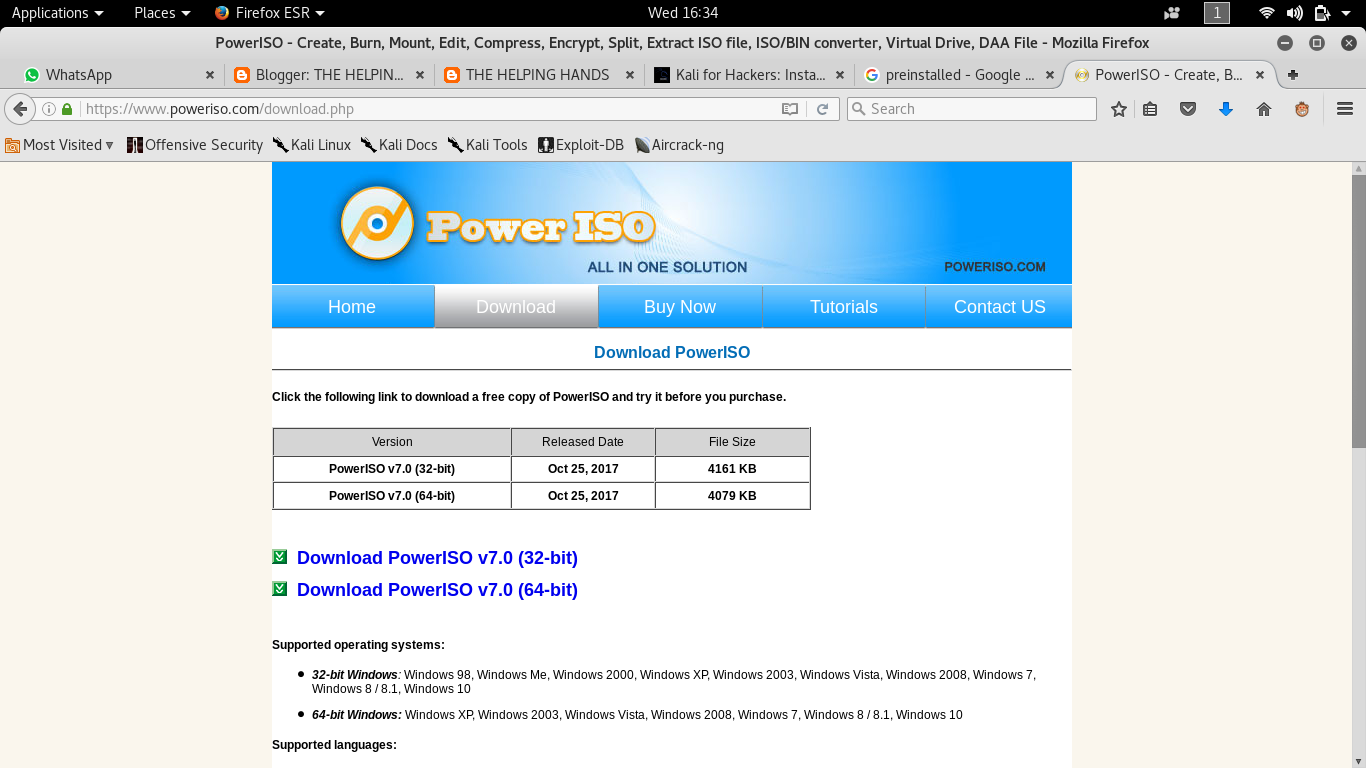Screen dimensions: 1366x768
Task: Click the back navigation arrow
Action: 19,108
